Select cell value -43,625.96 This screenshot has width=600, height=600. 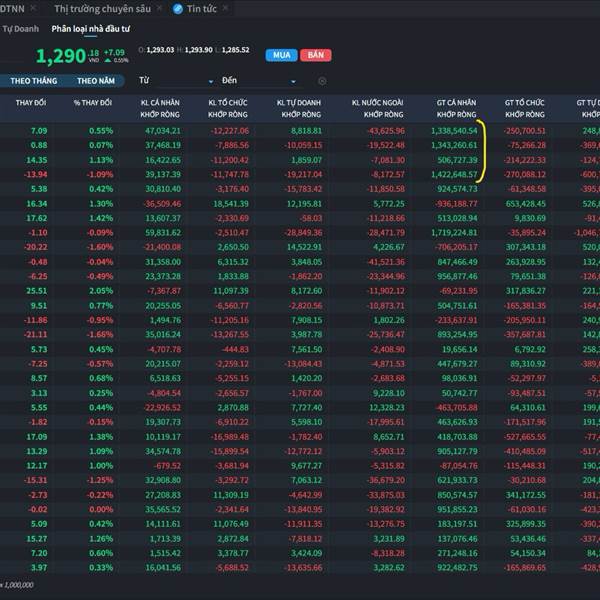pyautogui.click(x=386, y=131)
